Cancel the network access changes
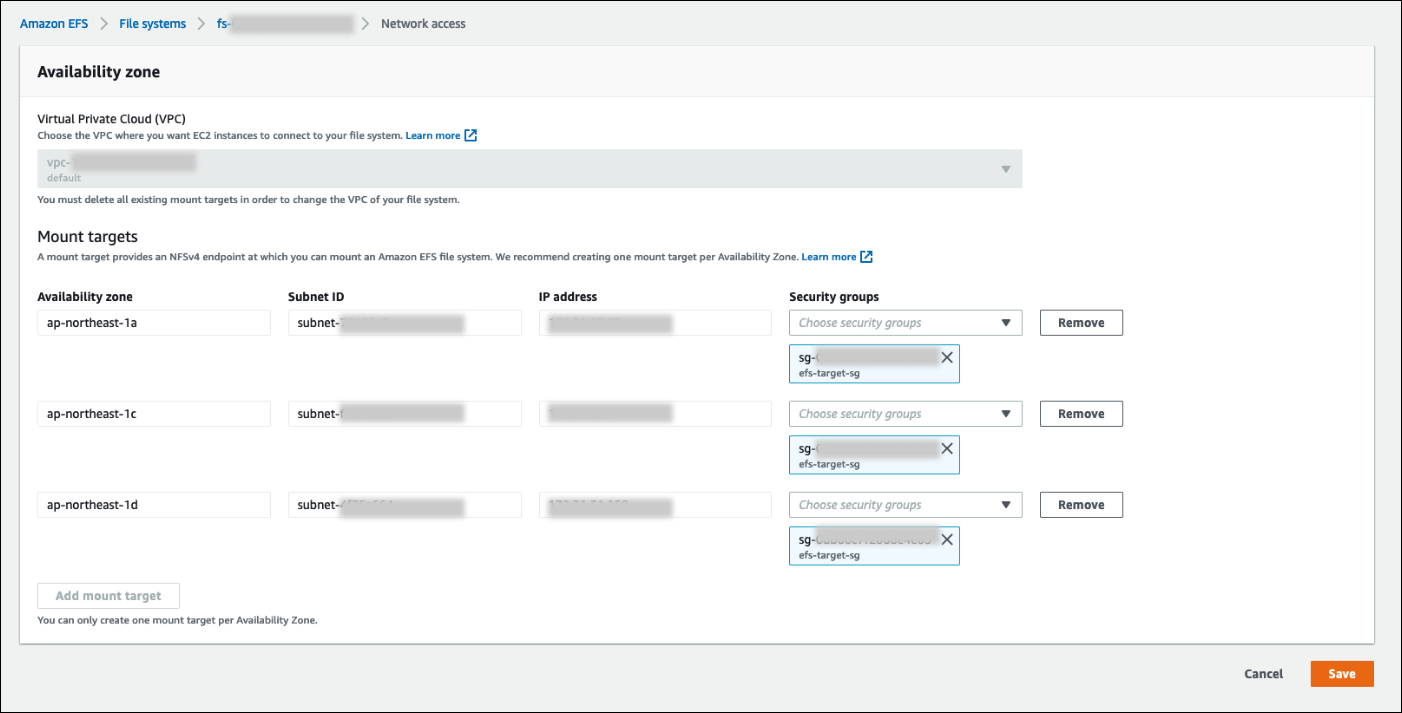1402x713 pixels. point(1263,674)
